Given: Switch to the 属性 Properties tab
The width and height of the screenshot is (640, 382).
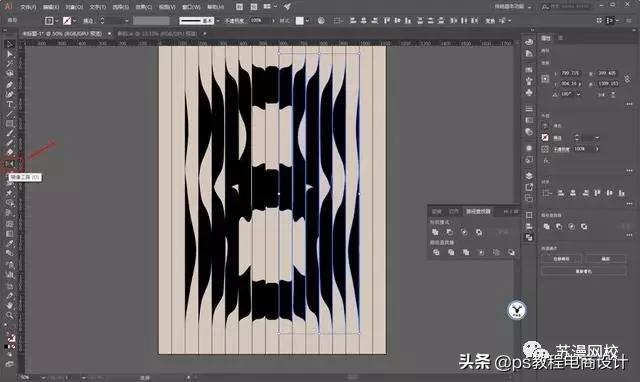Looking at the screenshot, I should (x=546, y=38).
